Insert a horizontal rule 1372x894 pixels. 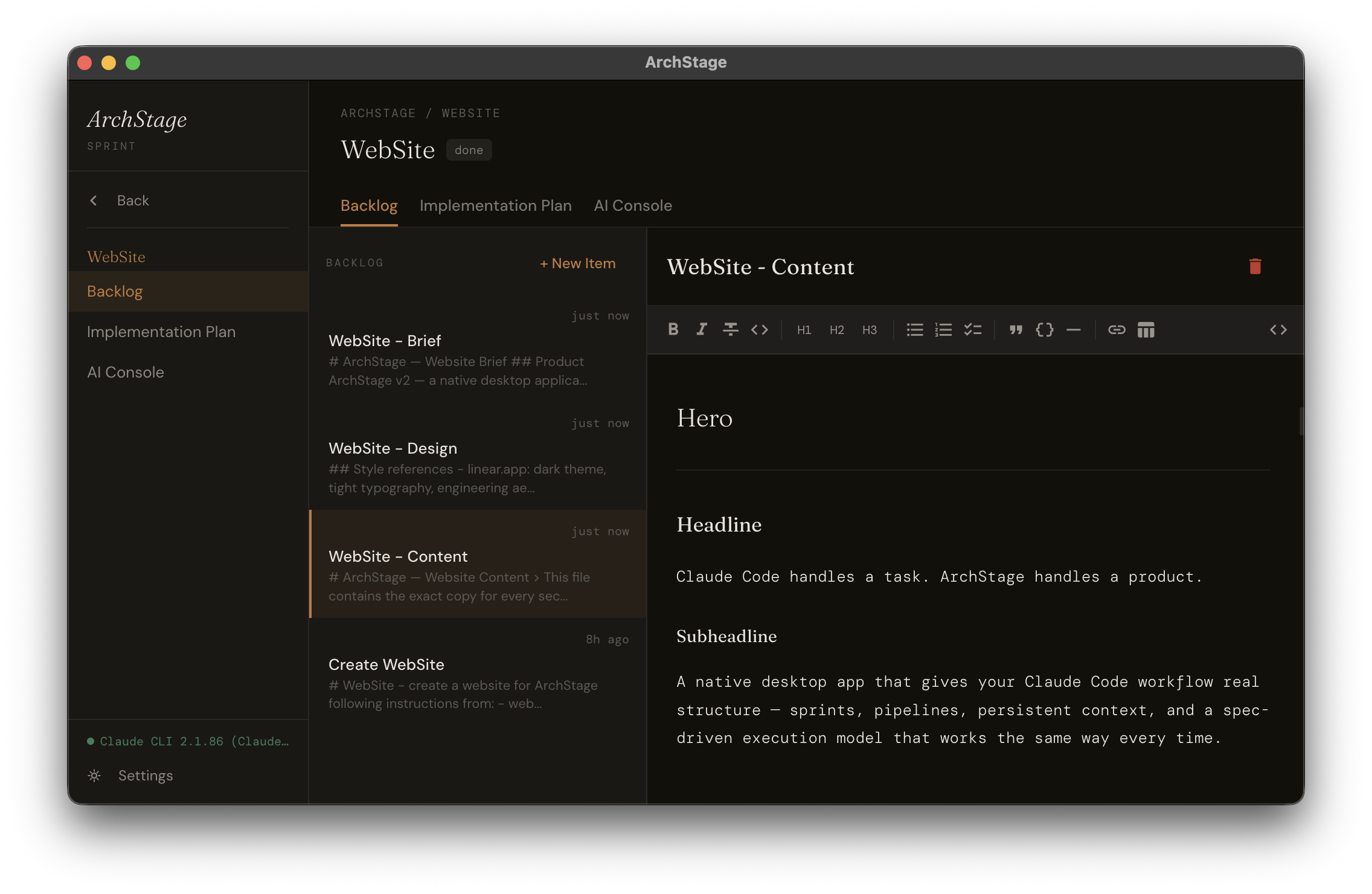coord(1075,329)
